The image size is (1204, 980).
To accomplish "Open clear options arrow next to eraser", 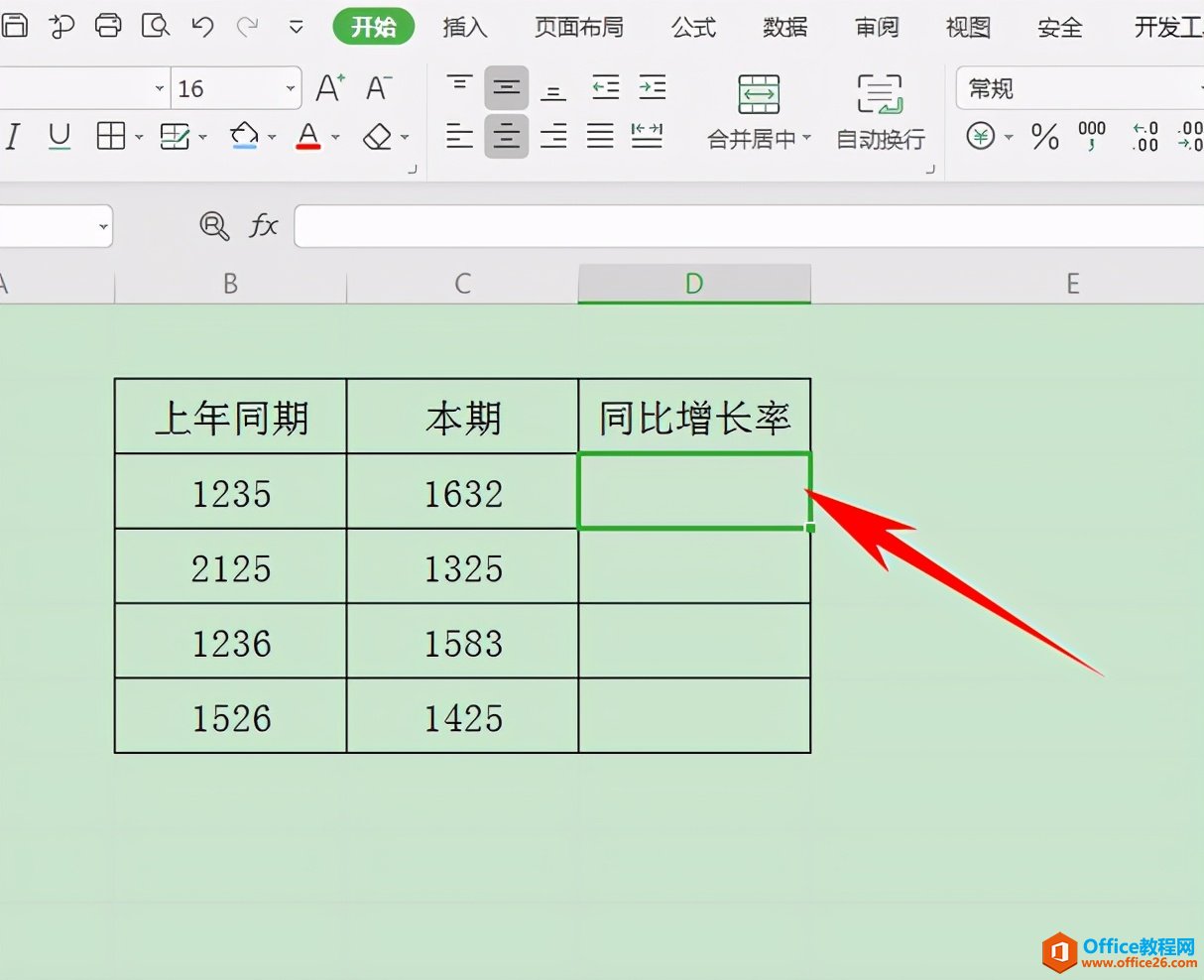I will [x=405, y=137].
